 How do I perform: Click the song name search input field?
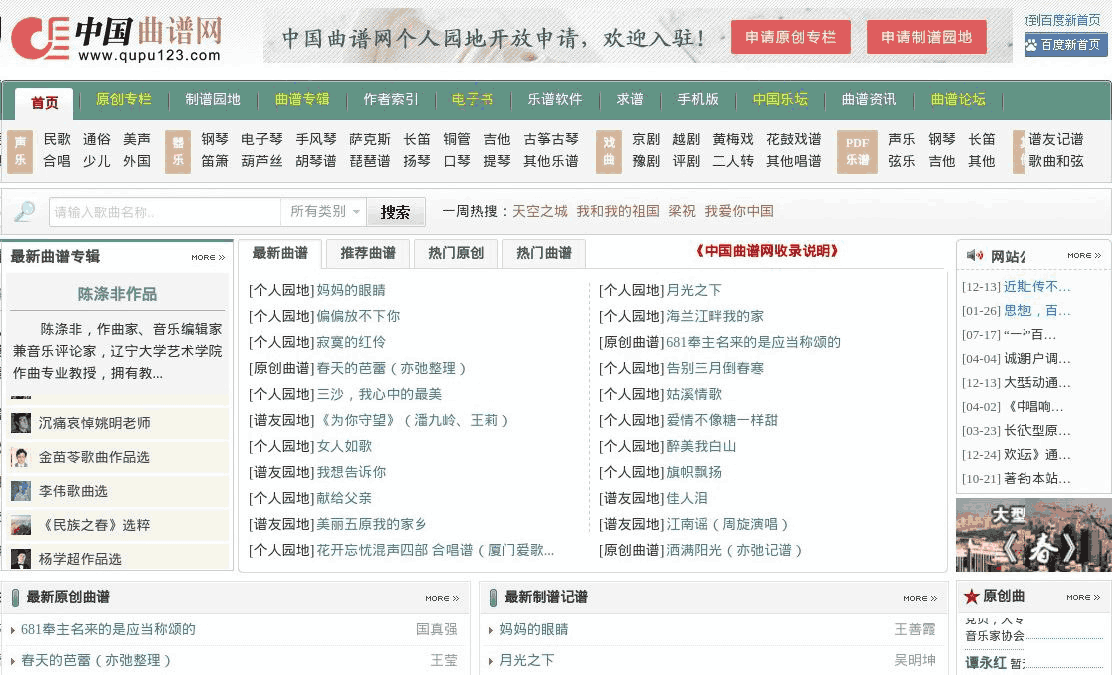(x=165, y=212)
